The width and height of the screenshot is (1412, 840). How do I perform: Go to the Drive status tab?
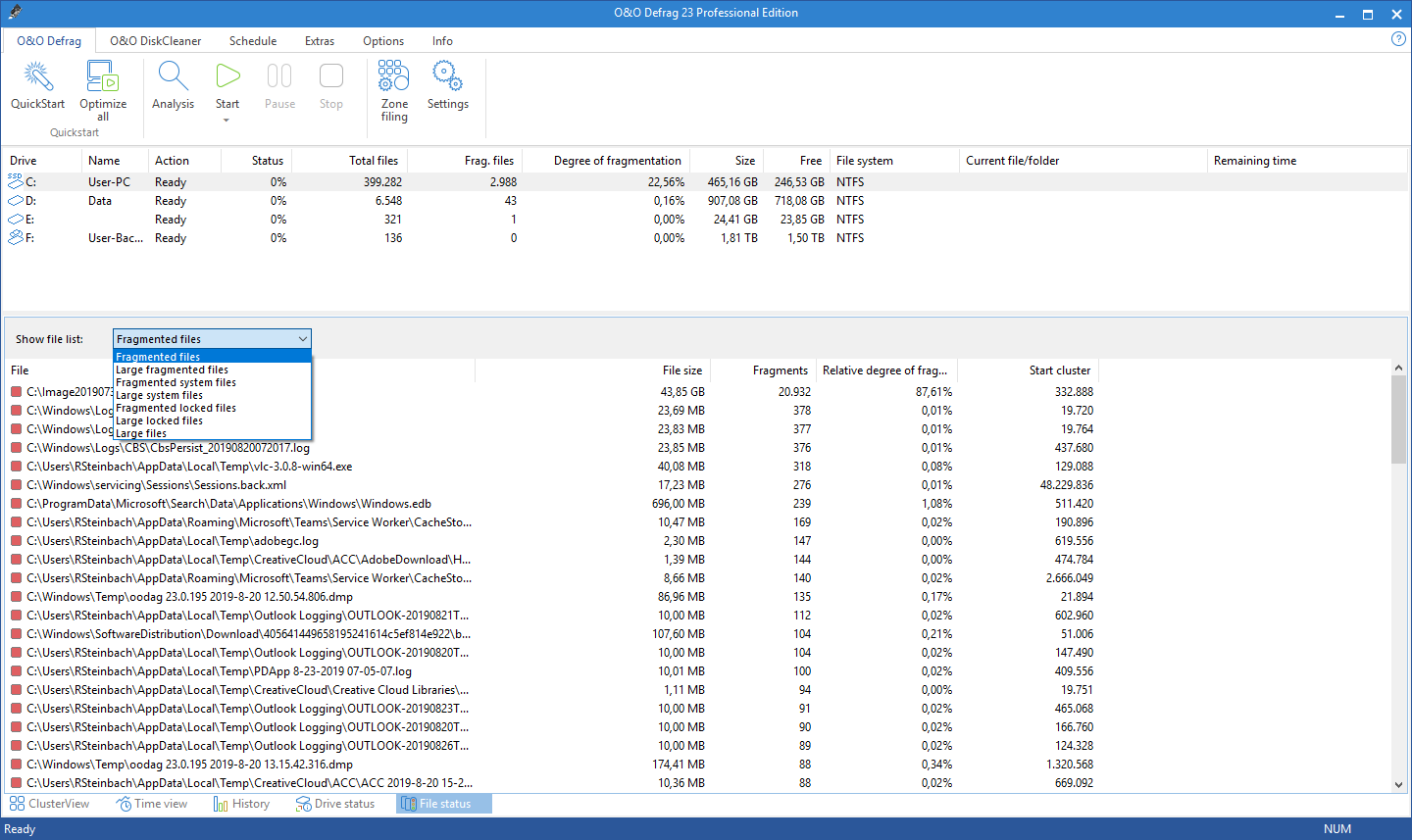(335, 804)
